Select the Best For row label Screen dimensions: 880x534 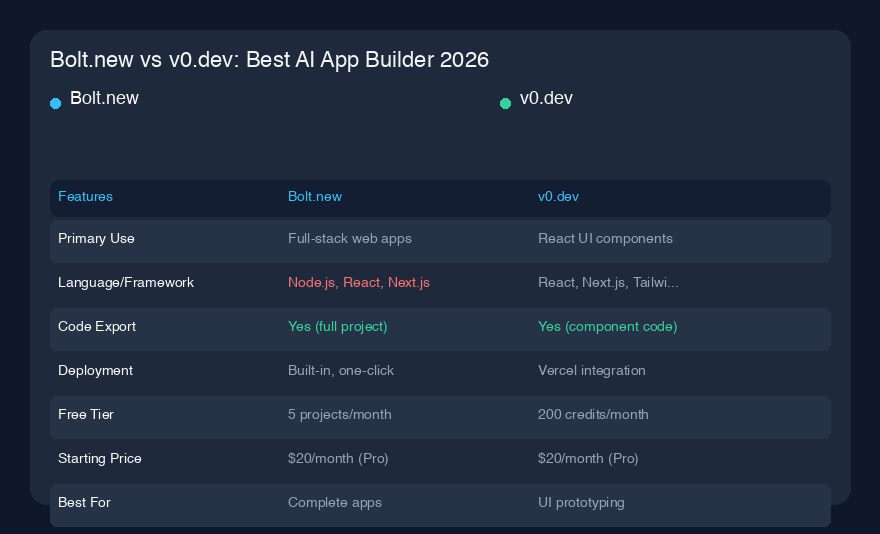(84, 503)
